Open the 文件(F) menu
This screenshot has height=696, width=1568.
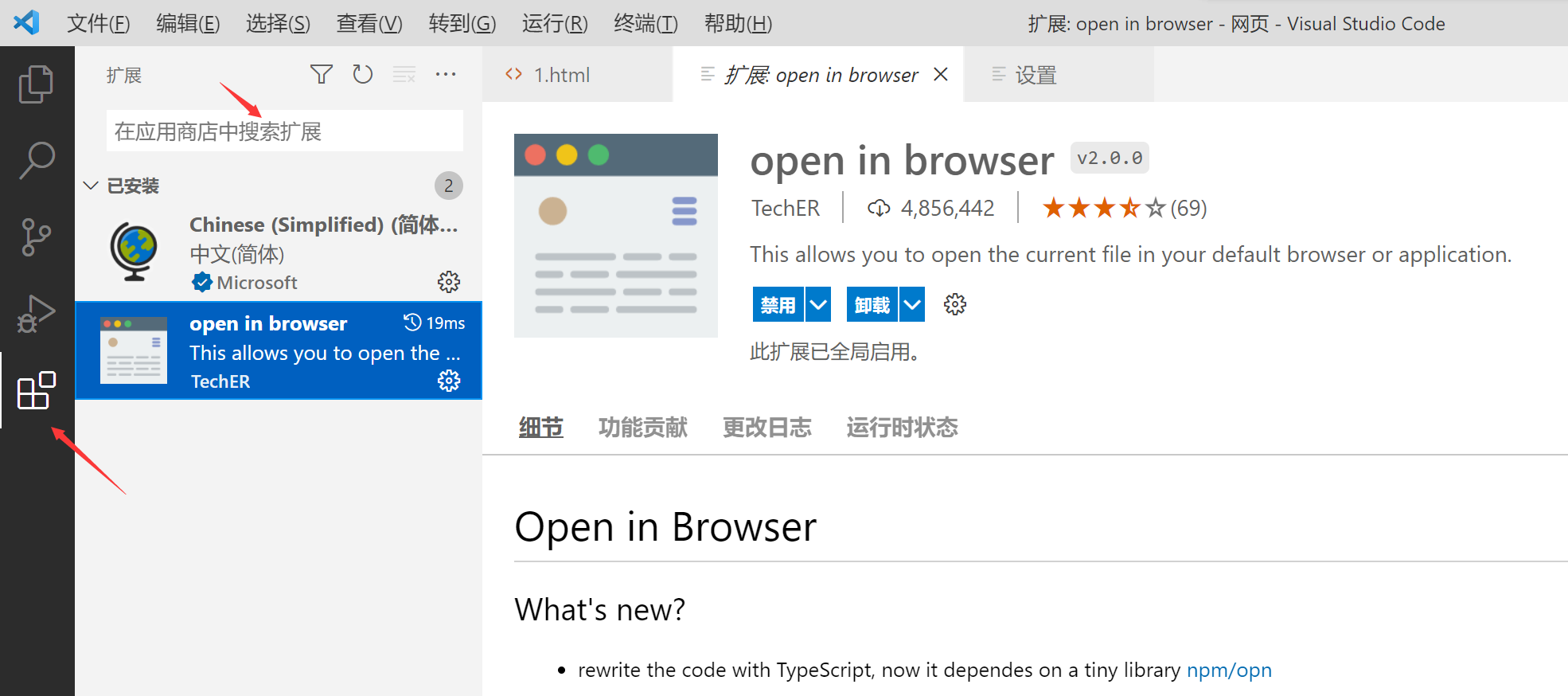pos(99,24)
